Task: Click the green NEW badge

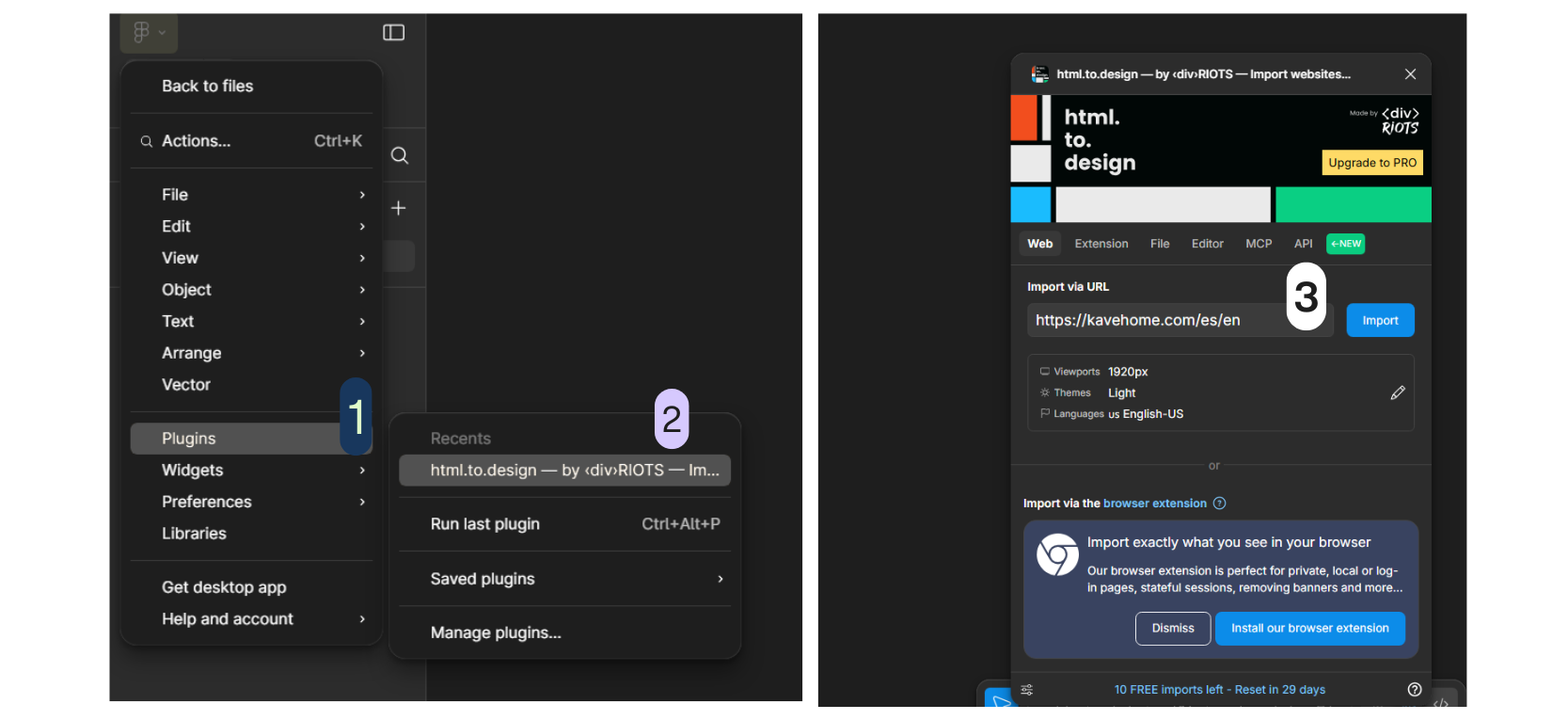Action: pyautogui.click(x=1345, y=244)
